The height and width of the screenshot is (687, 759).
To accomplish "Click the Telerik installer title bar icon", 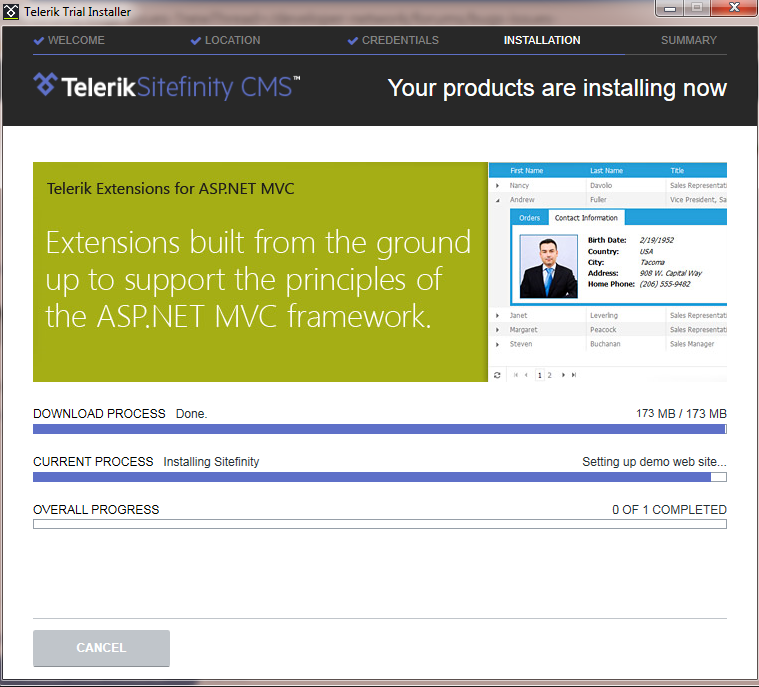I will 11,12.
